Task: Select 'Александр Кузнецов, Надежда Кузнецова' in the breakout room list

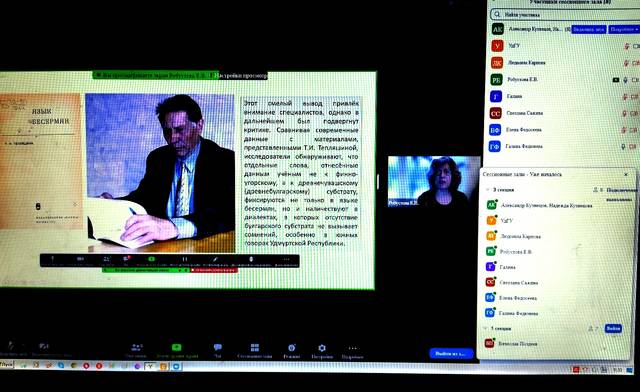Action: (x=547, y=205)
